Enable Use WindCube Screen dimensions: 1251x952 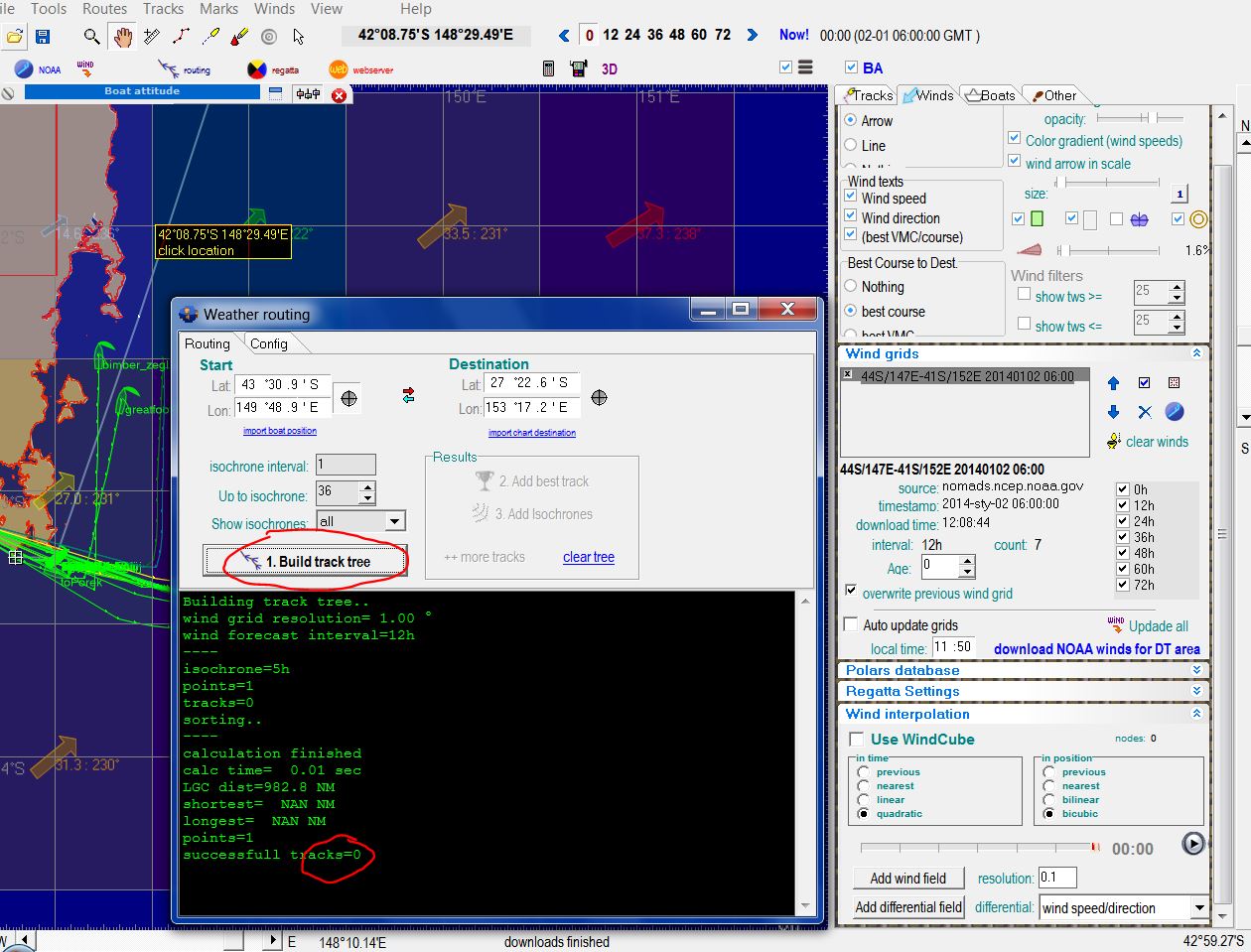click(857, 740)
